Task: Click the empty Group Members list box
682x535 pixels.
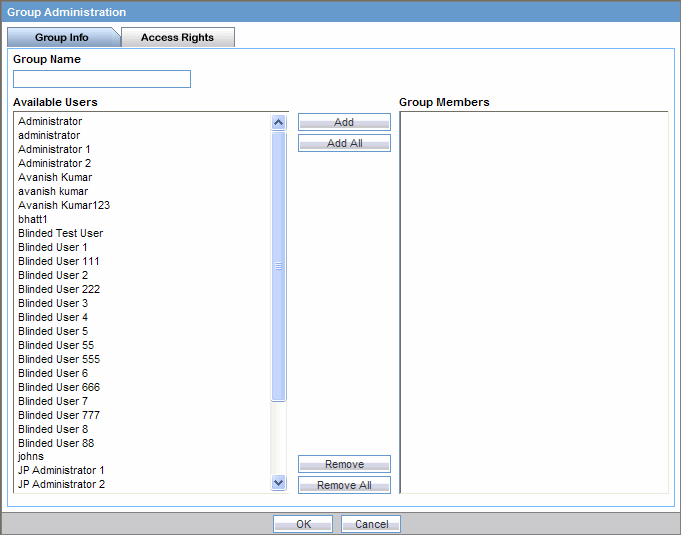Action: click(x=534, y=303)
